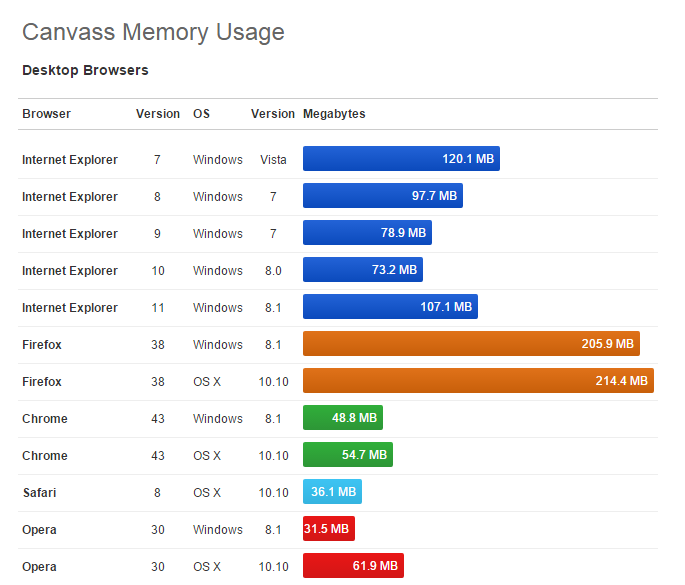Click version 9 in Internet Explorer row

click(157, 234)
